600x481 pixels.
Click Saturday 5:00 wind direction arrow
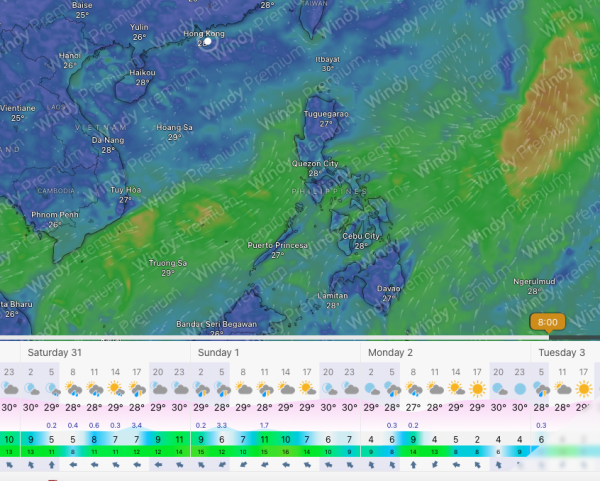[52, 464]
